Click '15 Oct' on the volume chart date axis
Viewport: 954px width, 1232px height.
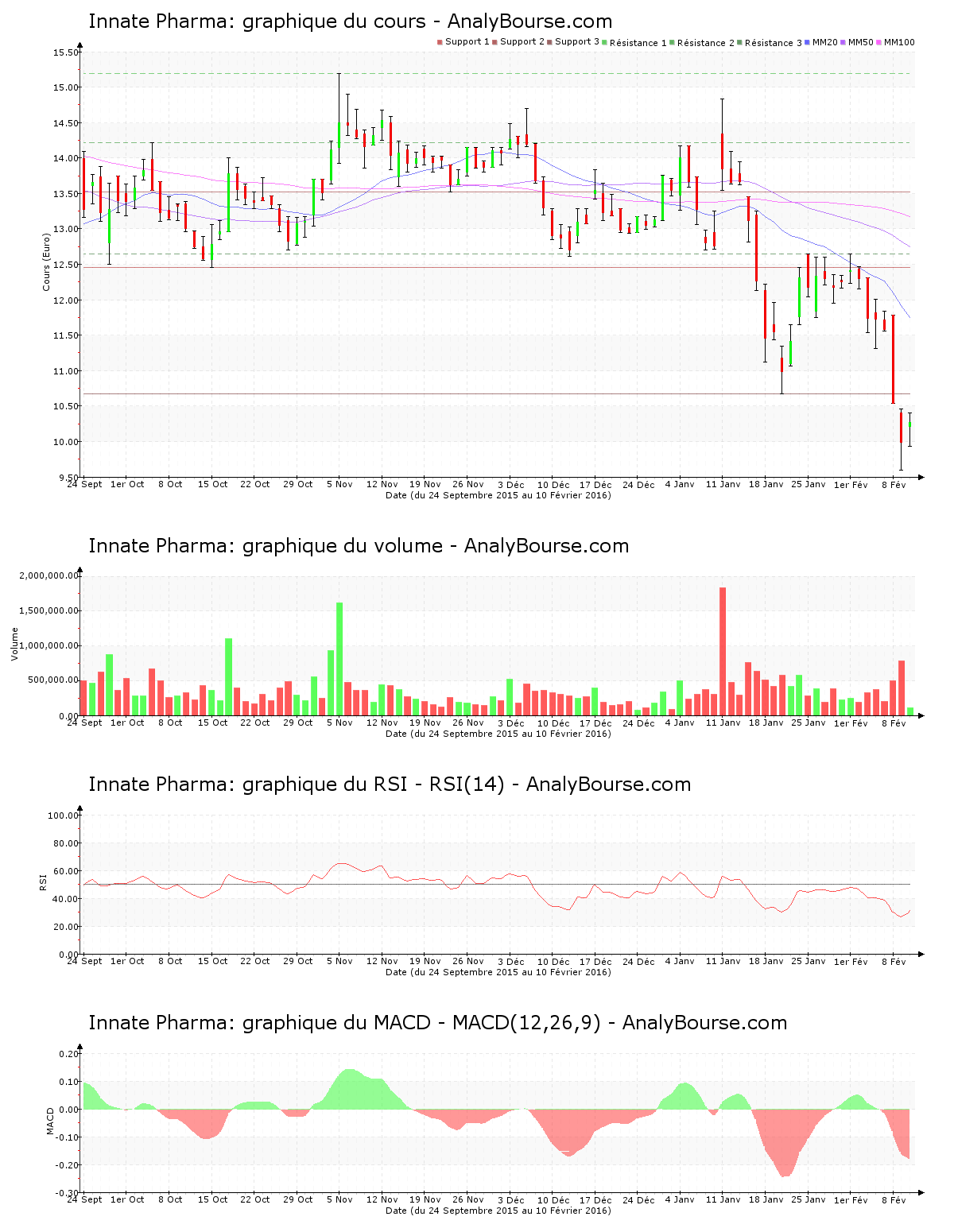pos(212,723)
